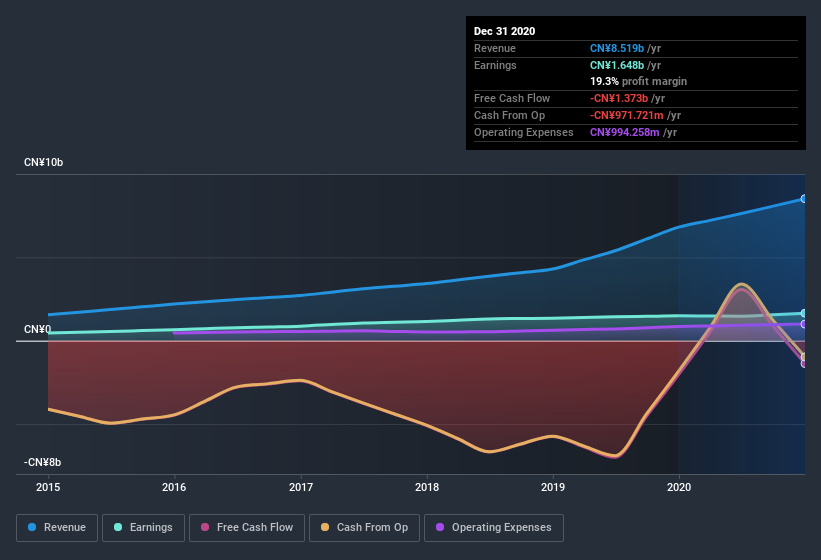Click the CN¥994.258m operating expenses value
This screenshot has height=560, width=821.
(x=625, y=132)
